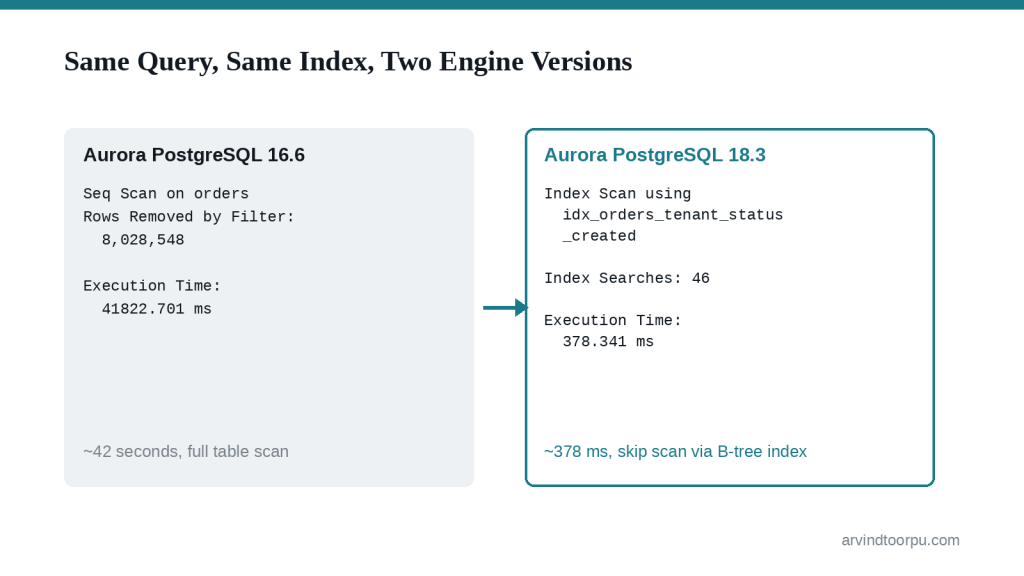Open the arvindtoorpu.com link
Screen dimensions: 1024x576
tap(901, 541)
